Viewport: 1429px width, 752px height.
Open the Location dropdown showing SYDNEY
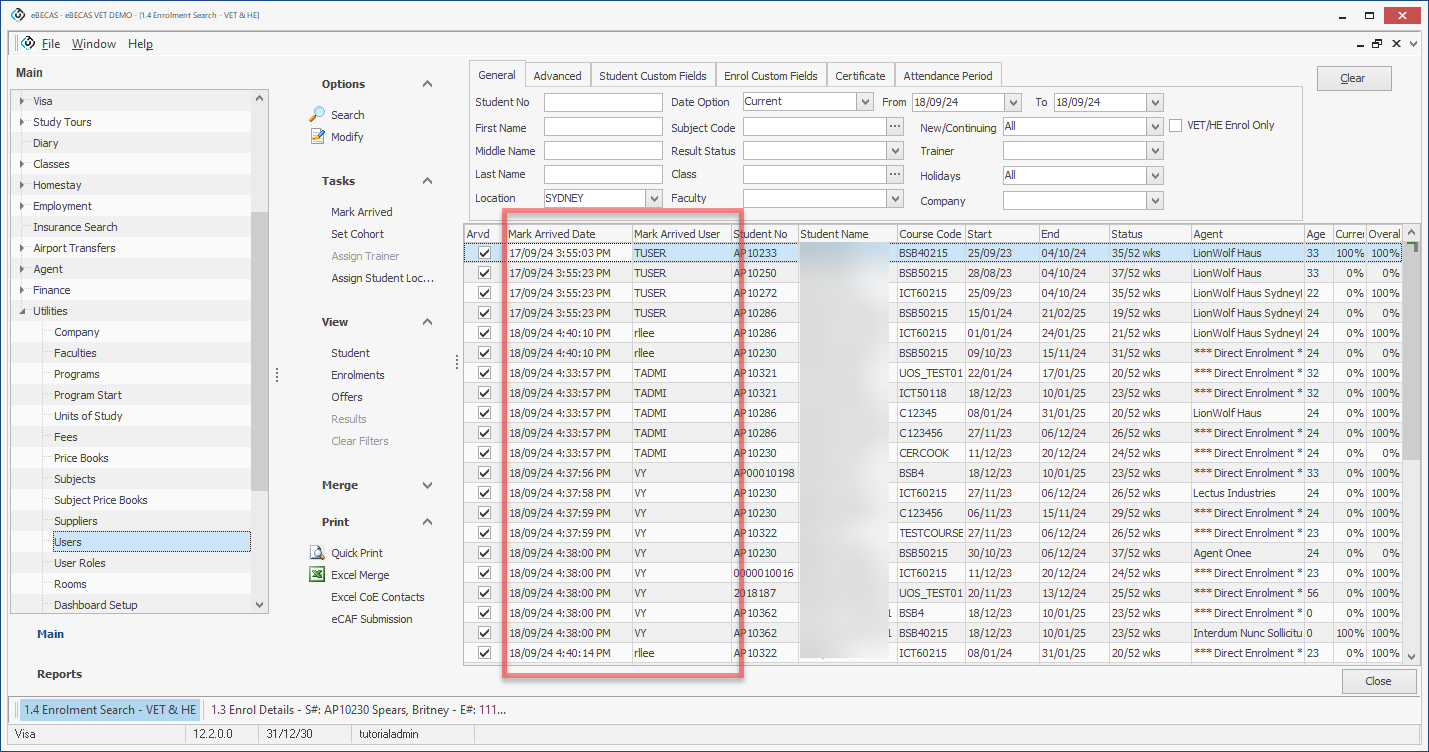pos(654,199)
